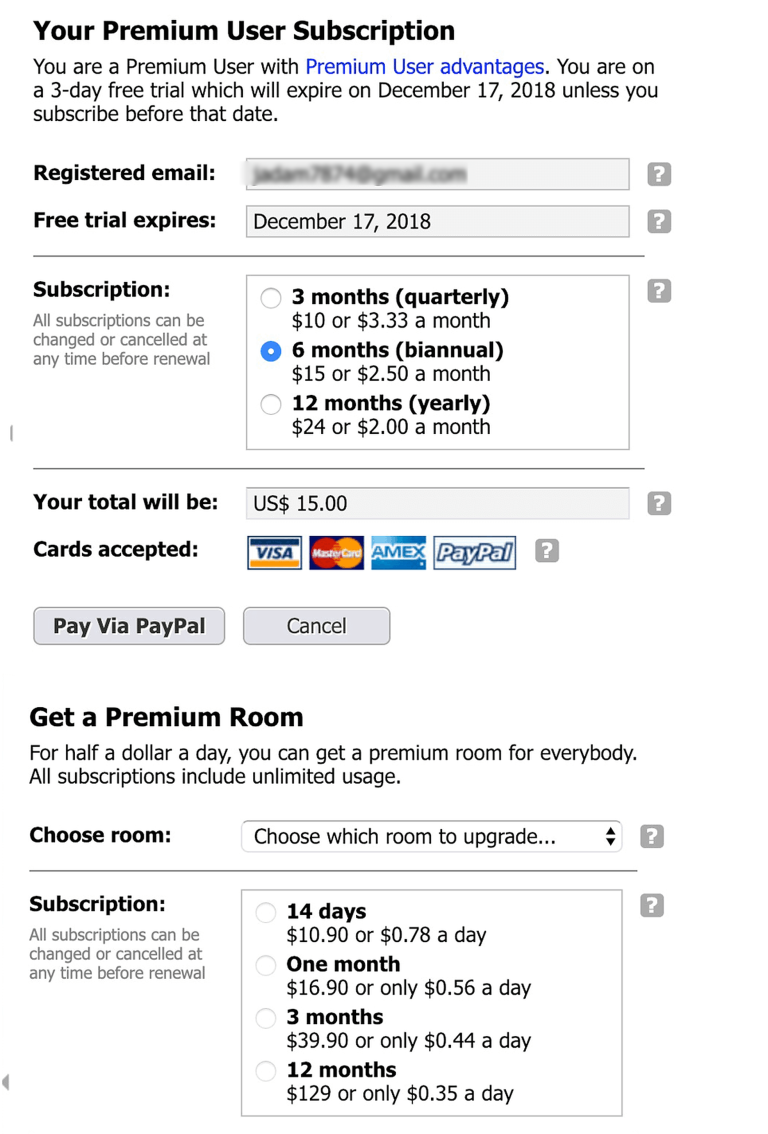Click help icon beside accepted cards
768x1134 pixels.
tap(547, 551)
